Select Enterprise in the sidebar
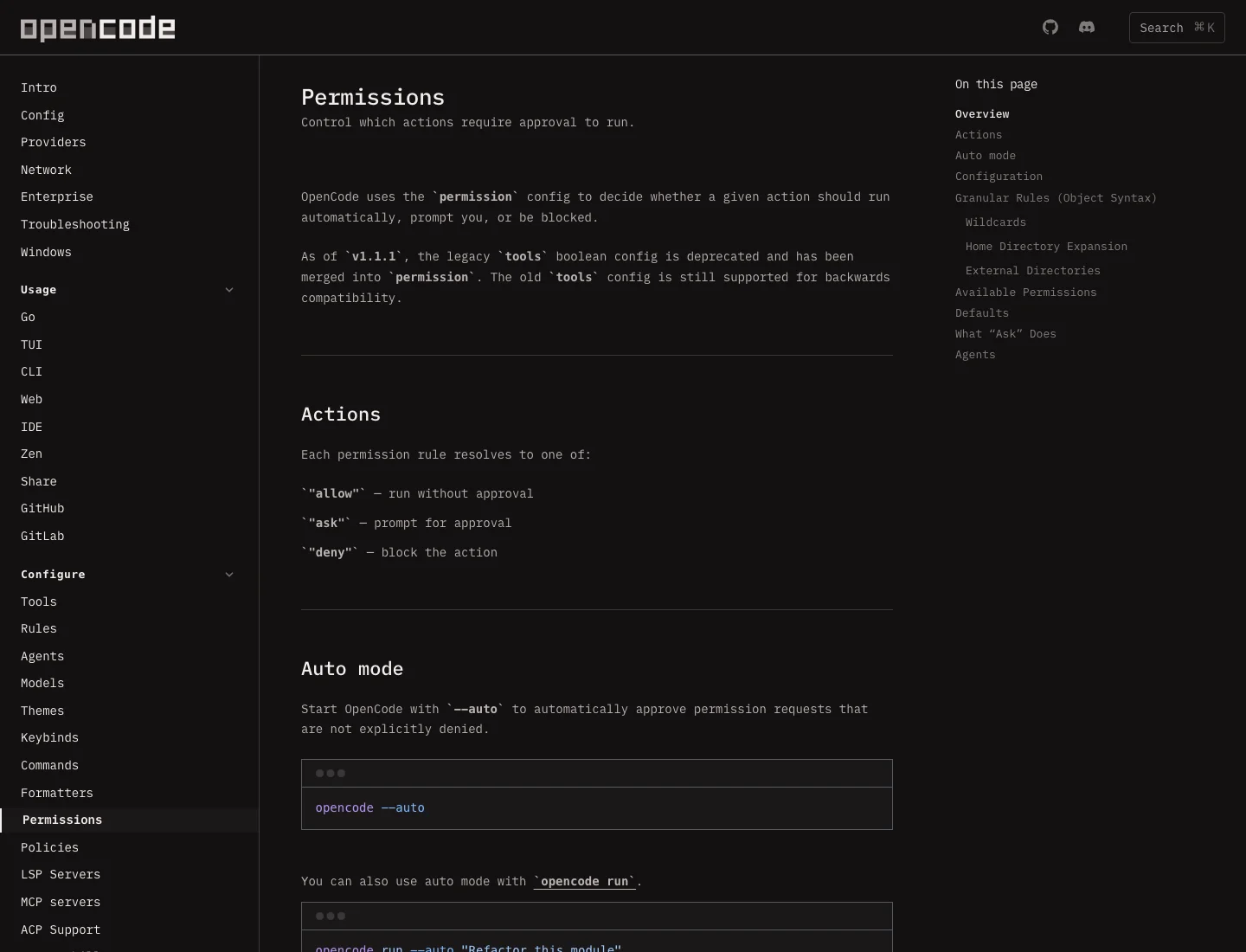 click(57, 196)
